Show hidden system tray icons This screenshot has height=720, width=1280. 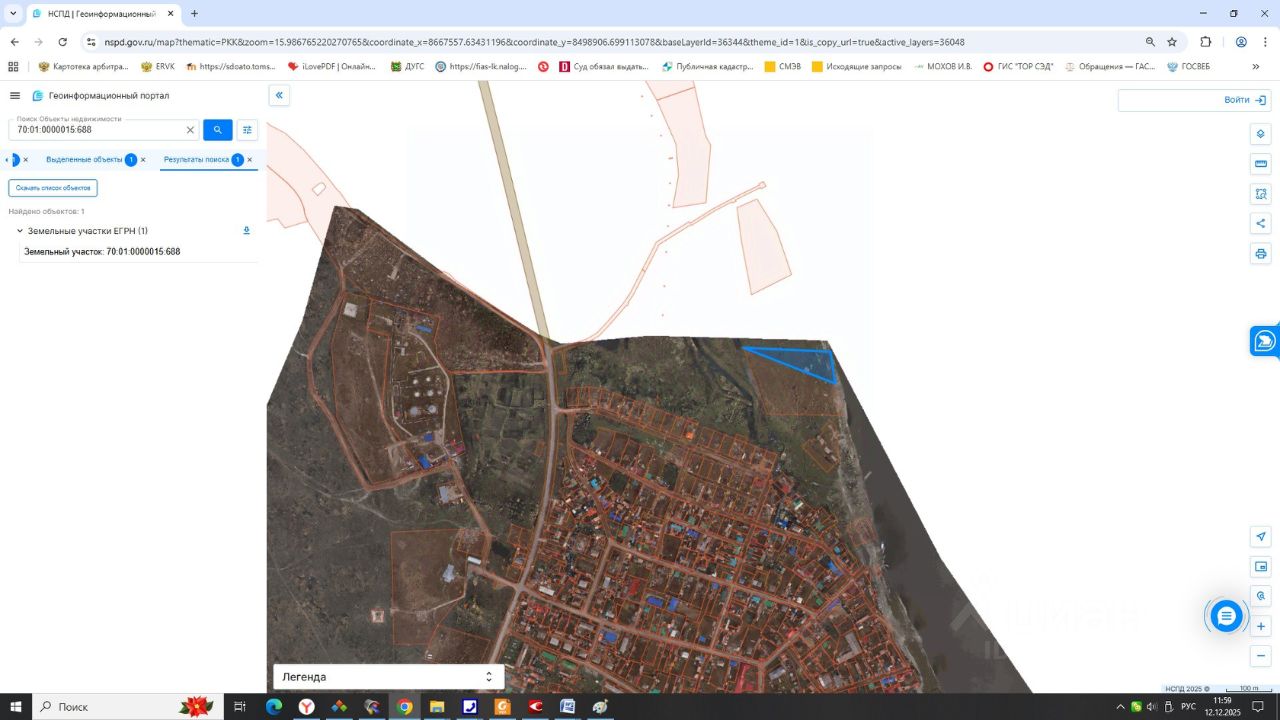coord(1120,707)
